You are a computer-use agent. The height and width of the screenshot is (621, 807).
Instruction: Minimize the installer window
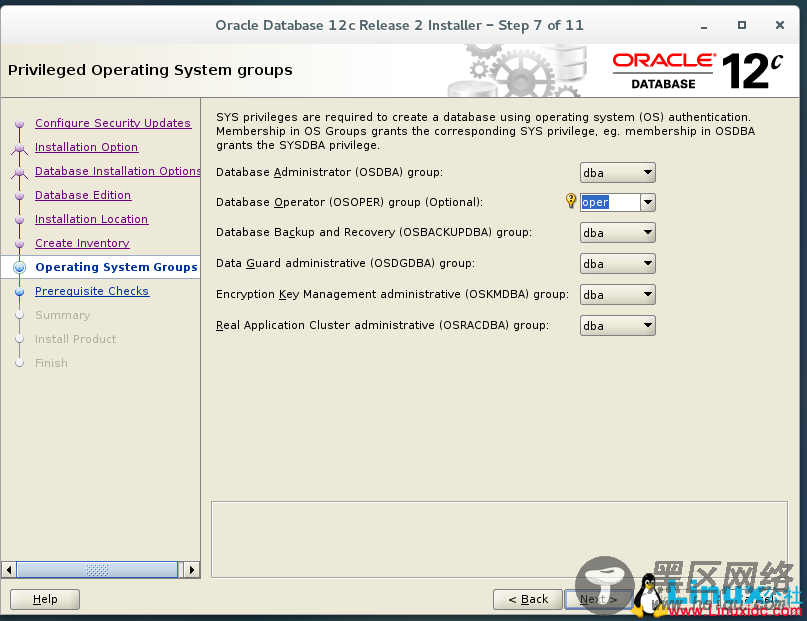(x=704, y=26)
